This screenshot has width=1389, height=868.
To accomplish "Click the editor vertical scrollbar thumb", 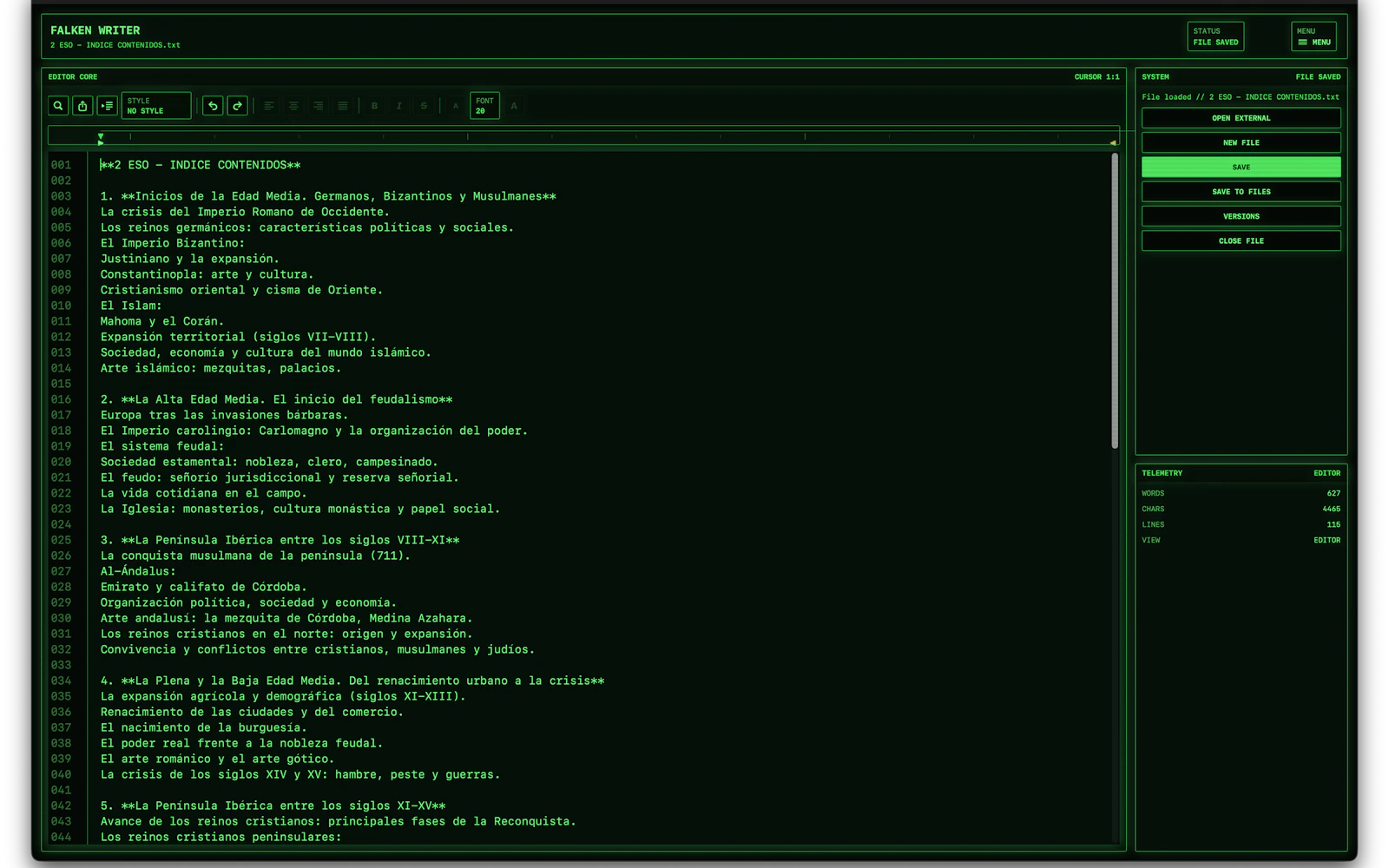I will (1115, 301).
